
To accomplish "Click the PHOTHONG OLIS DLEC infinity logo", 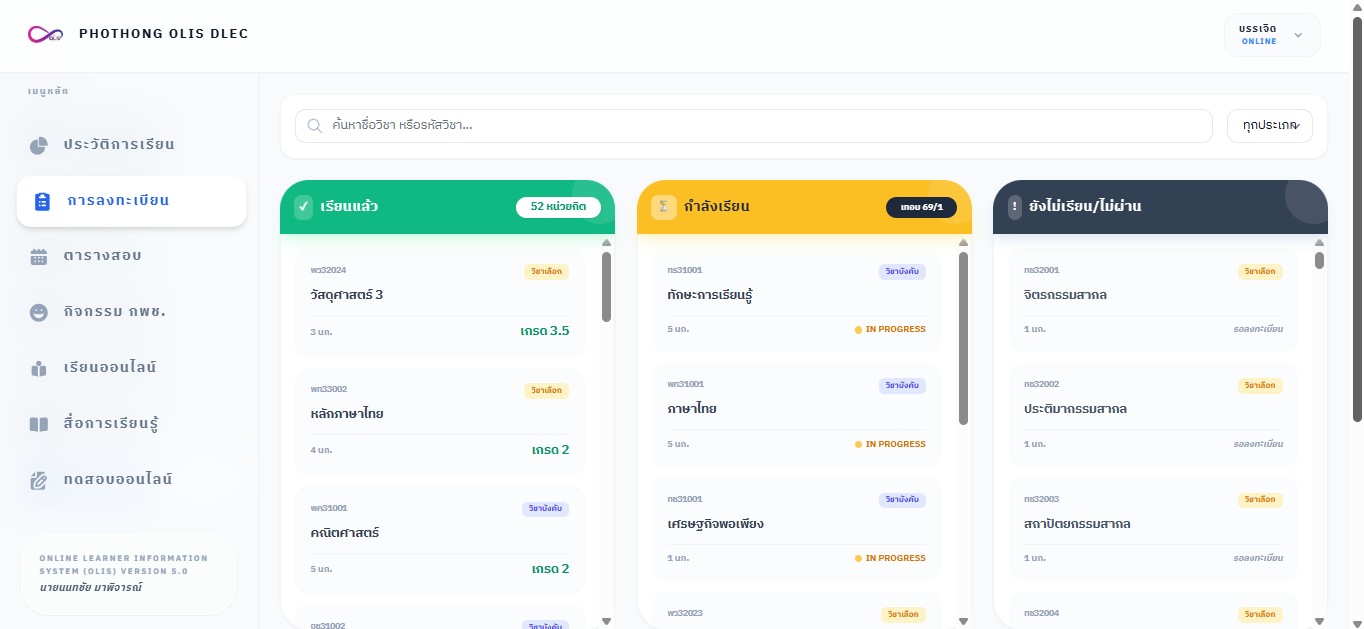I will pos(46,35).
